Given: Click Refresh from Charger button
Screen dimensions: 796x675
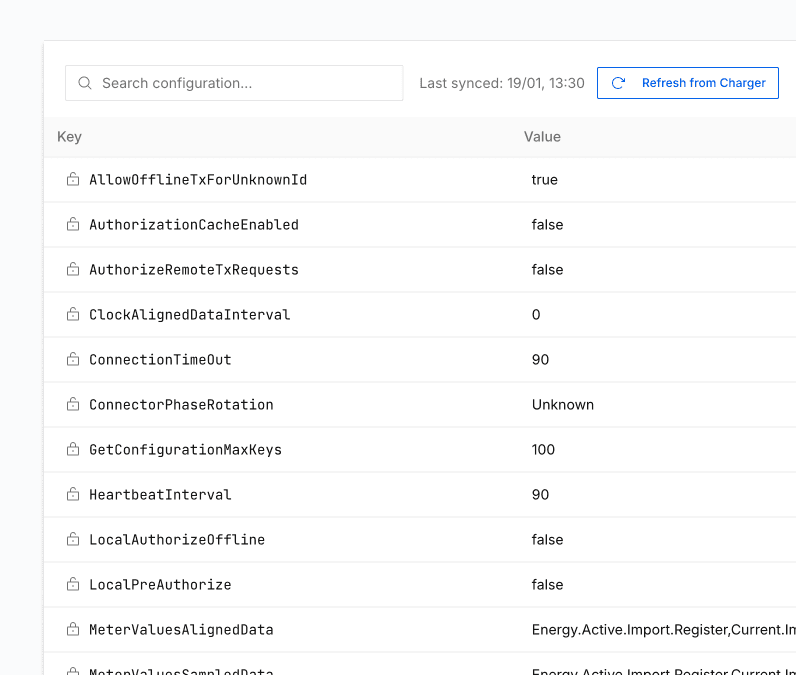Looking at the screenshot, I should pyautogui.click(x=687, y=83).
